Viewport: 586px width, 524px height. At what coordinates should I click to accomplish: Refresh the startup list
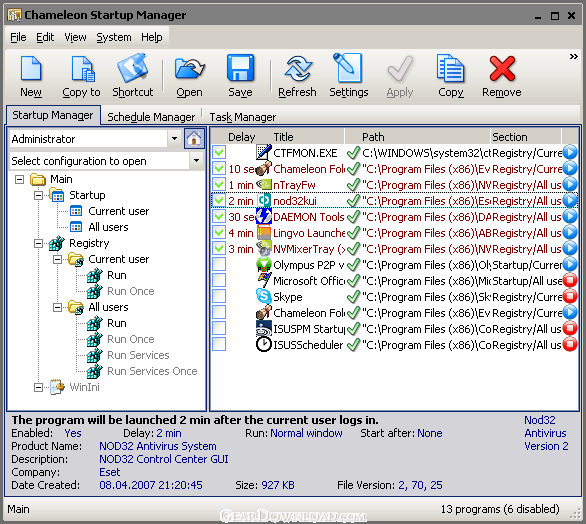point(297,68)
